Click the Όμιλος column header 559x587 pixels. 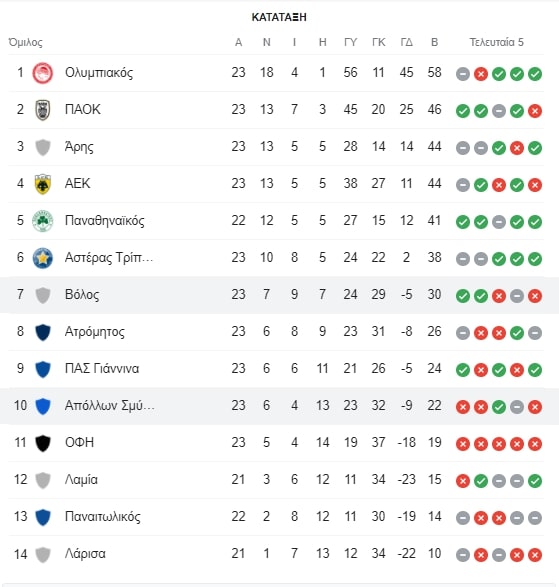[25, 42]
